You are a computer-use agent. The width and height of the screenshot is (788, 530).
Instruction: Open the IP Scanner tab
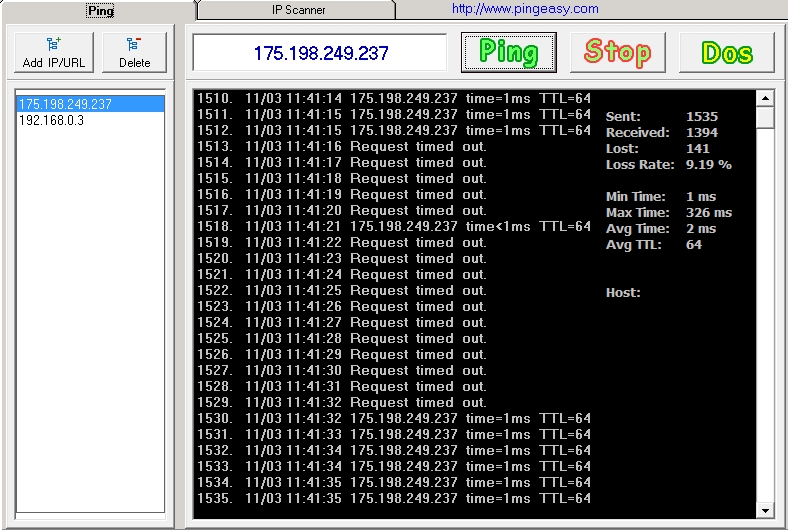[298, 10]
